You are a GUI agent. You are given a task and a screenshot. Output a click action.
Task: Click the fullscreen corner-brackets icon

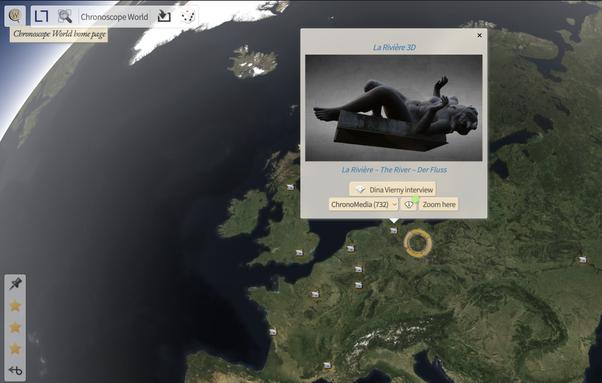41,16
